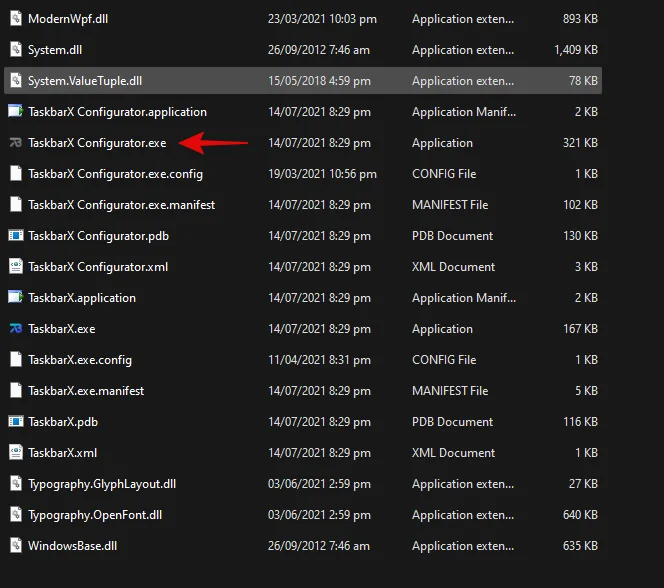Click the 78 KB size value
Viewport: 664px width, 588px height.
[583, 81]
